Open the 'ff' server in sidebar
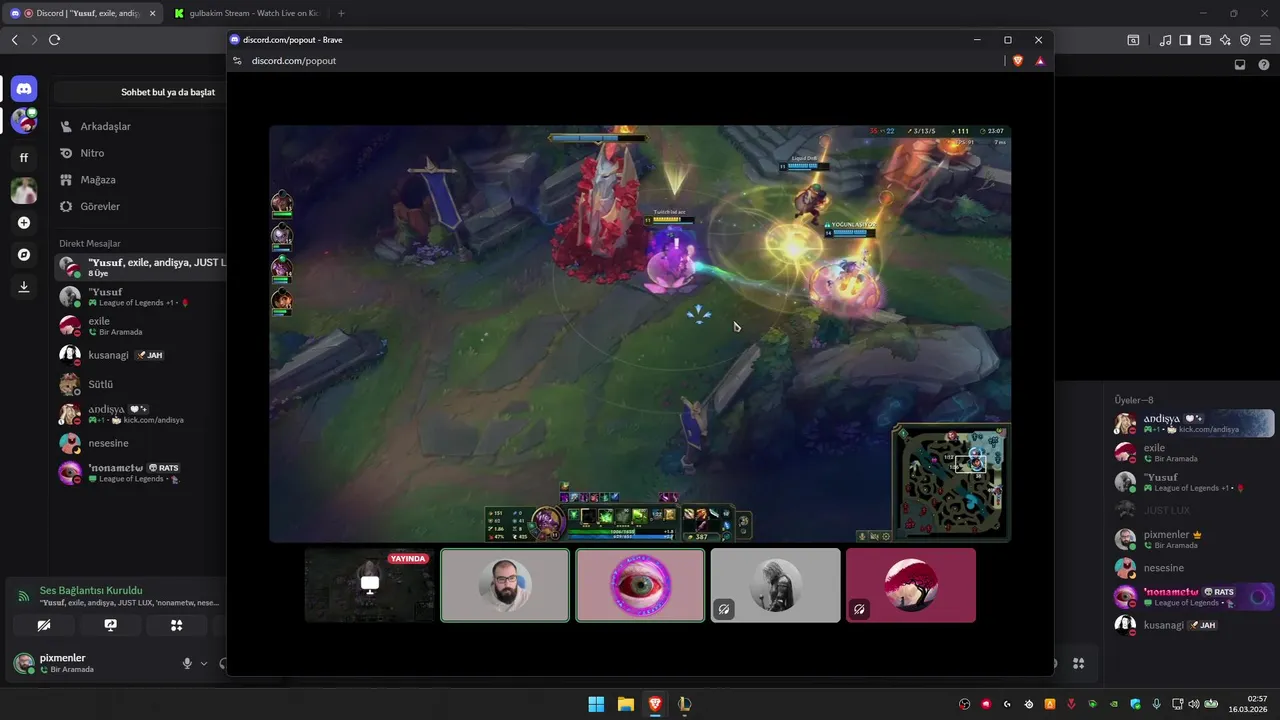 coord(24,157)
